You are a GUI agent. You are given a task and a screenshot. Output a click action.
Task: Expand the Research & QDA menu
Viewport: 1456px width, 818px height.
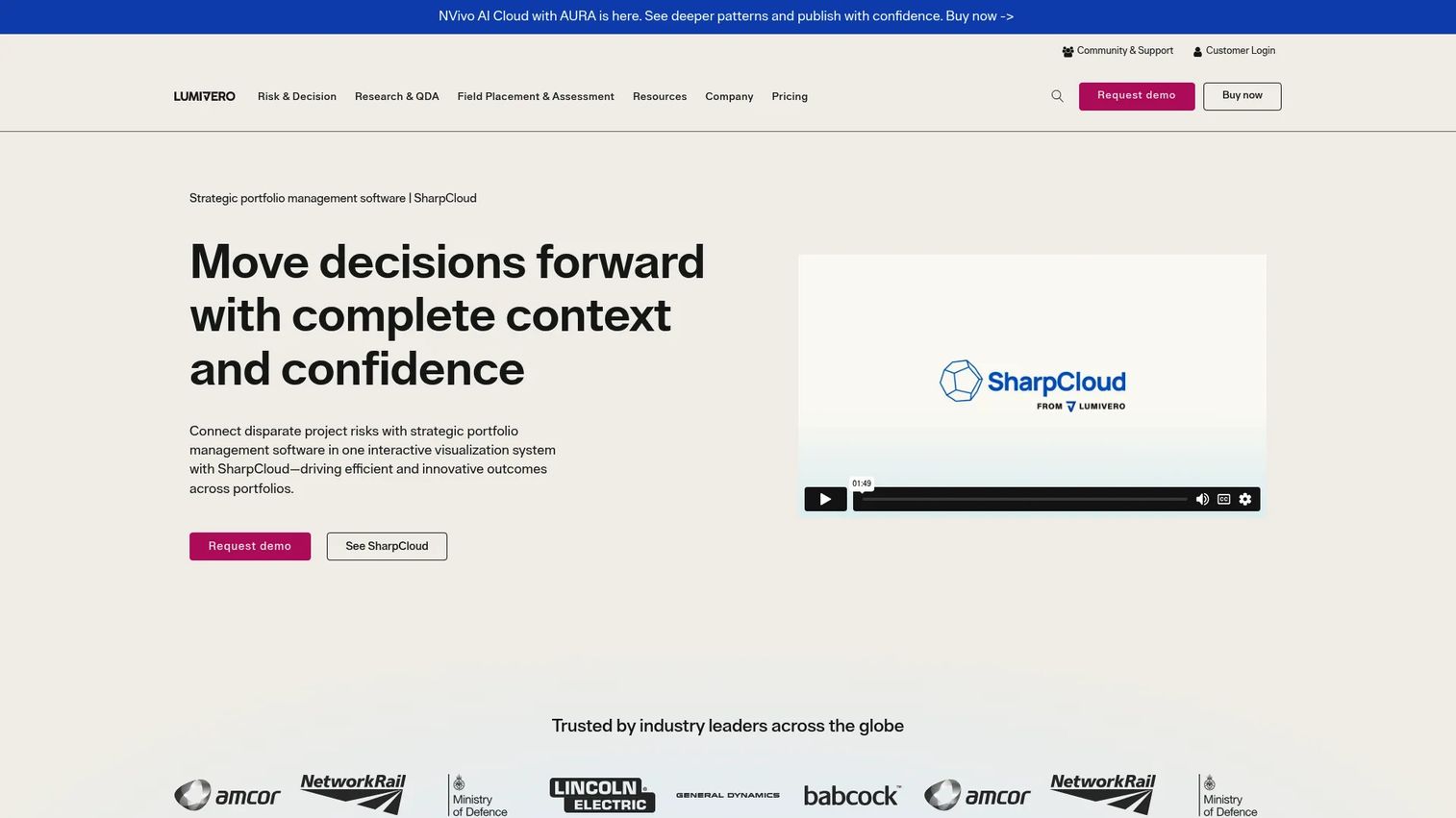(x=397, y=96)
